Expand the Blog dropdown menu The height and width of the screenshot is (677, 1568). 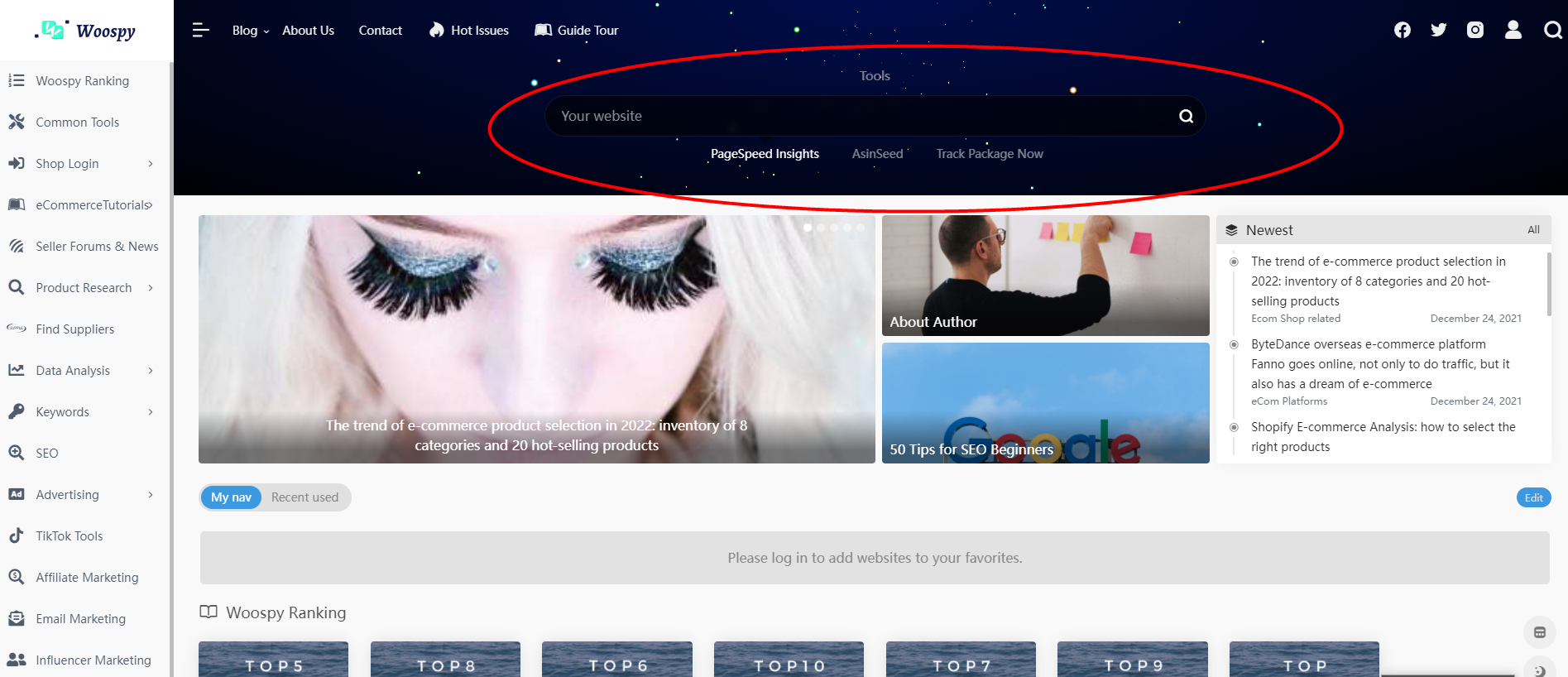pos(250,31)
